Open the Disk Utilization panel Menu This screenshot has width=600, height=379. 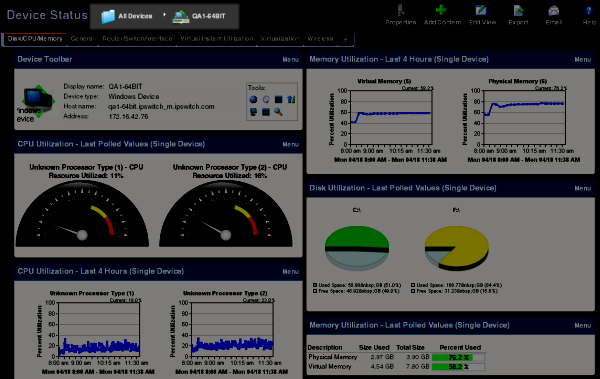tap(582, 188)
